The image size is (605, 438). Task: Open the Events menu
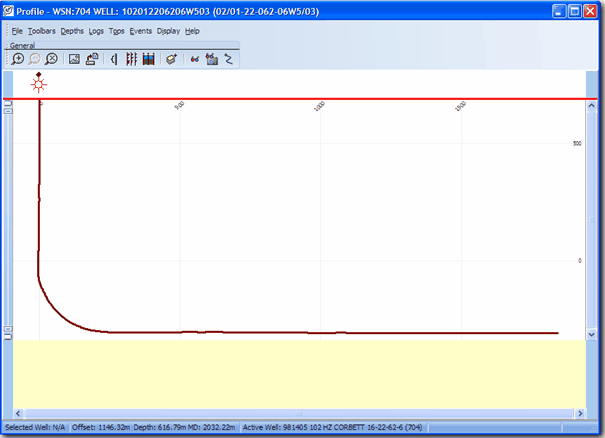(x=140, y=31)
